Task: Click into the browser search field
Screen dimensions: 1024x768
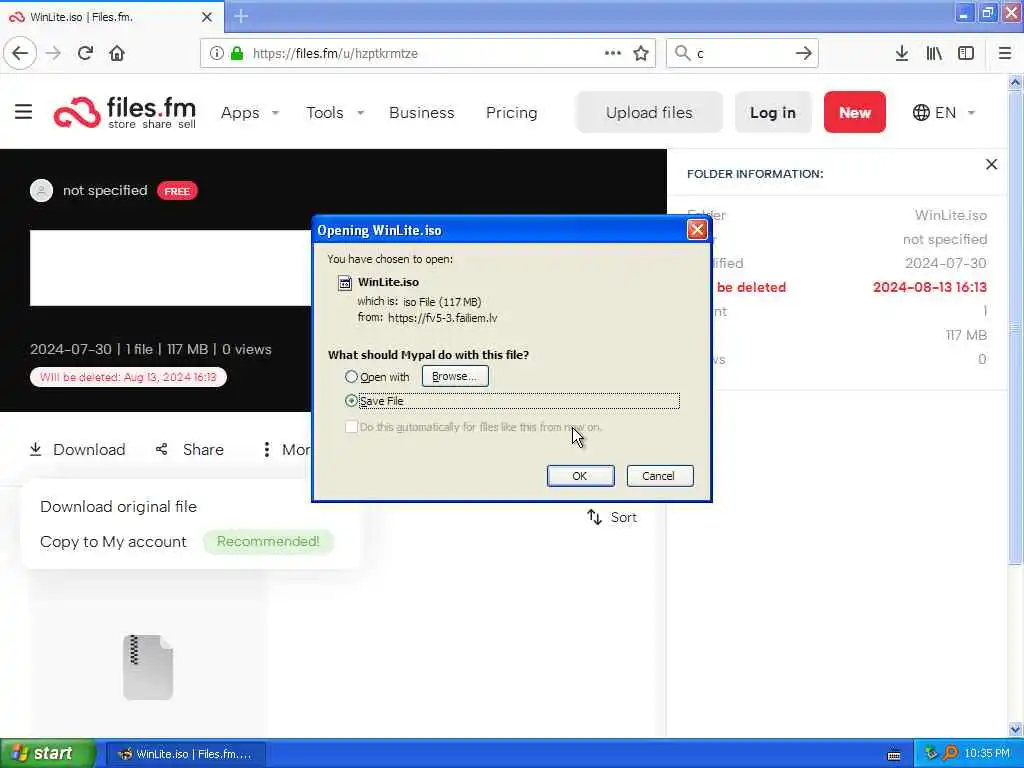Action: coord(741,53)
